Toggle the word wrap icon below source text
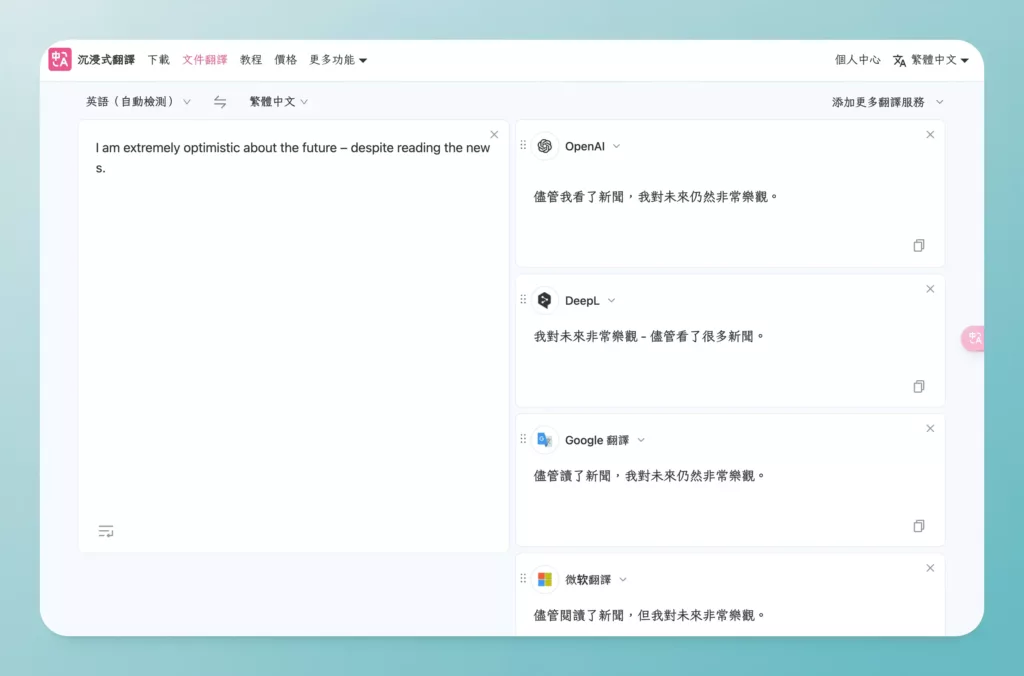Viewport: 1024px width, 676px height. coord(106,531)
